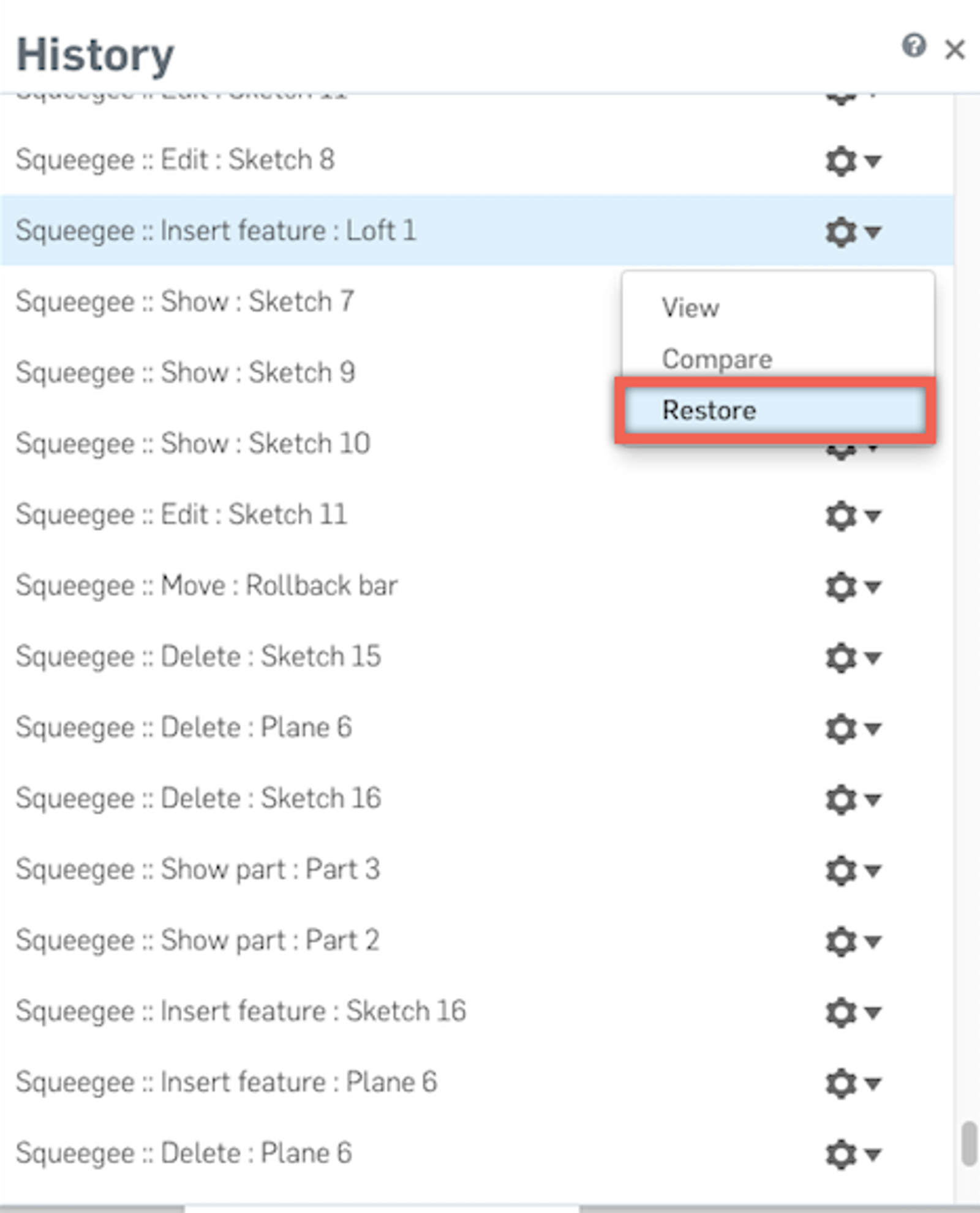Choose View from the context menu
Screen dimensions: 980x1213
point(690,308)
